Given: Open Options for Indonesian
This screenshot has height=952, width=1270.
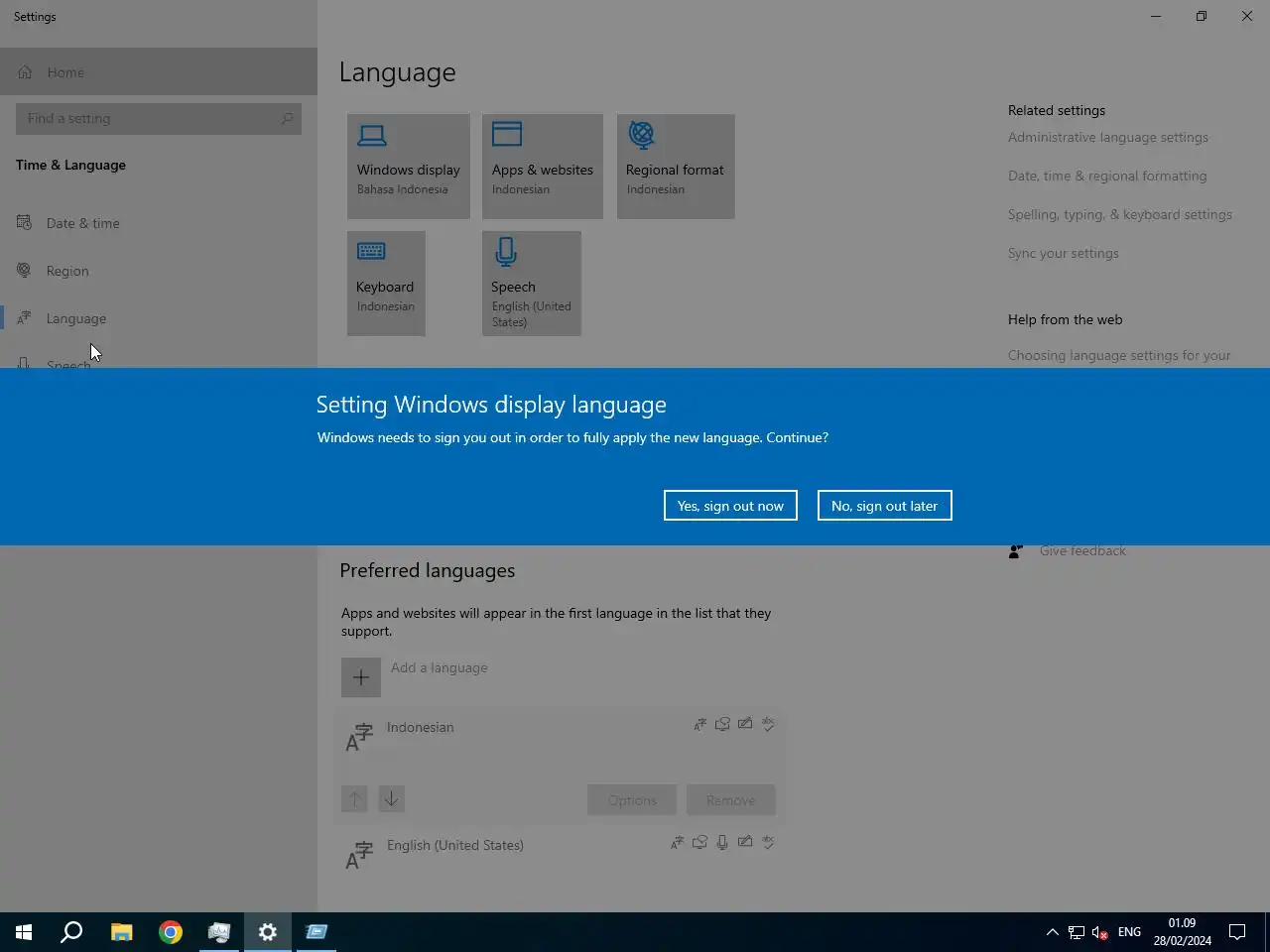Looking at the screenshot, I should (632, 800).
